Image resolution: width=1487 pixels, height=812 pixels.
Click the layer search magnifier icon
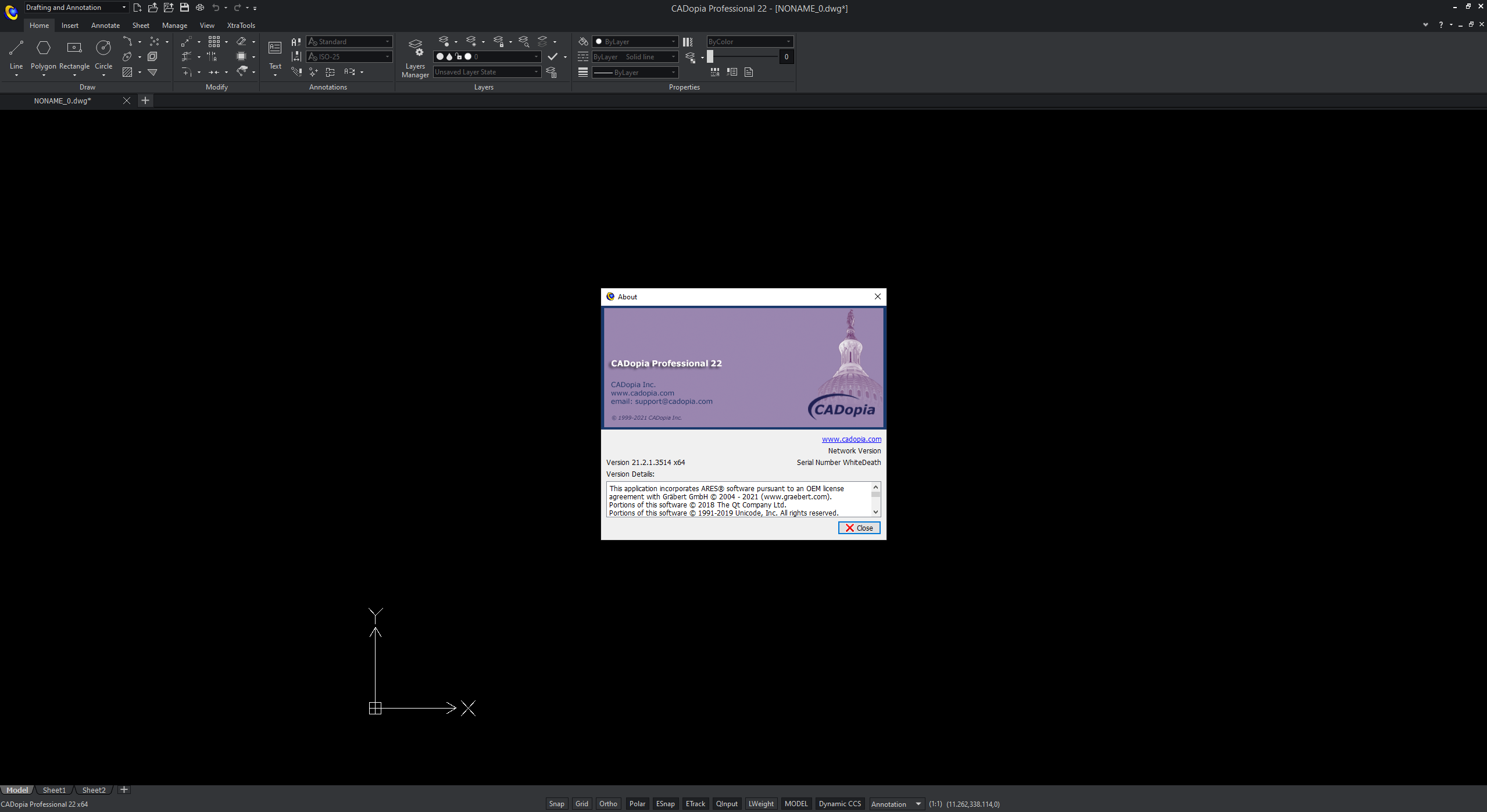524,41
